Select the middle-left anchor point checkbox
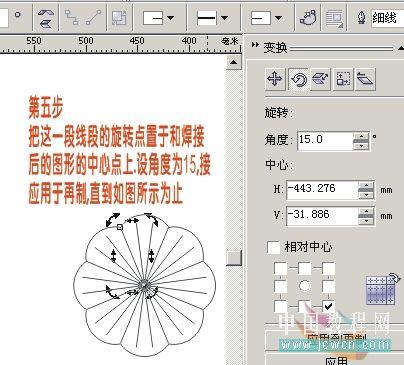 coord(280,286)
